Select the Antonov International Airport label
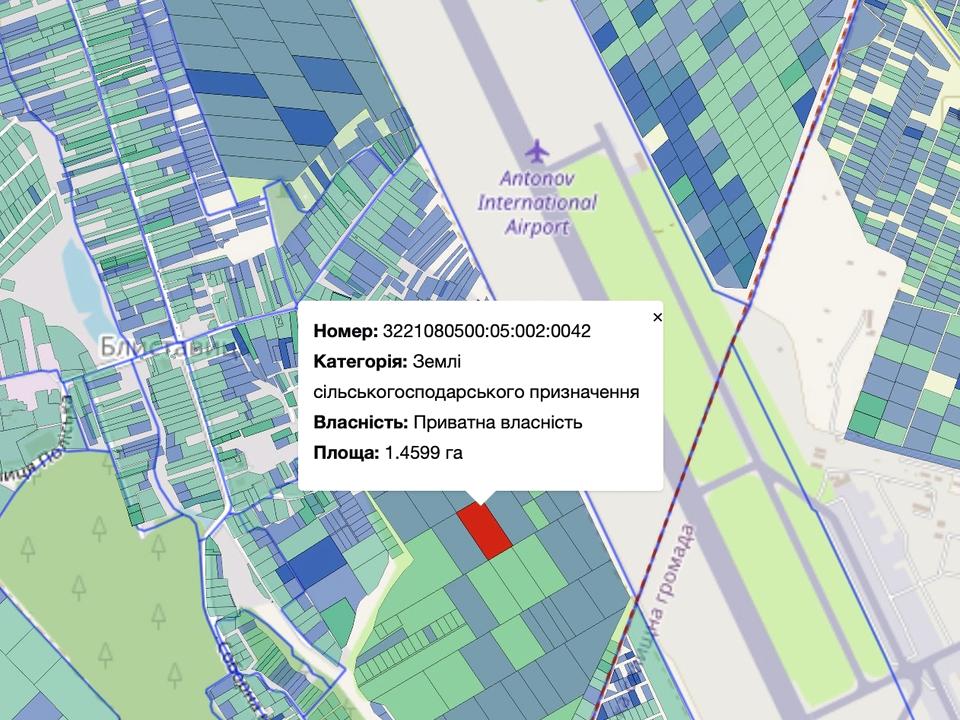 coord(537,204)
